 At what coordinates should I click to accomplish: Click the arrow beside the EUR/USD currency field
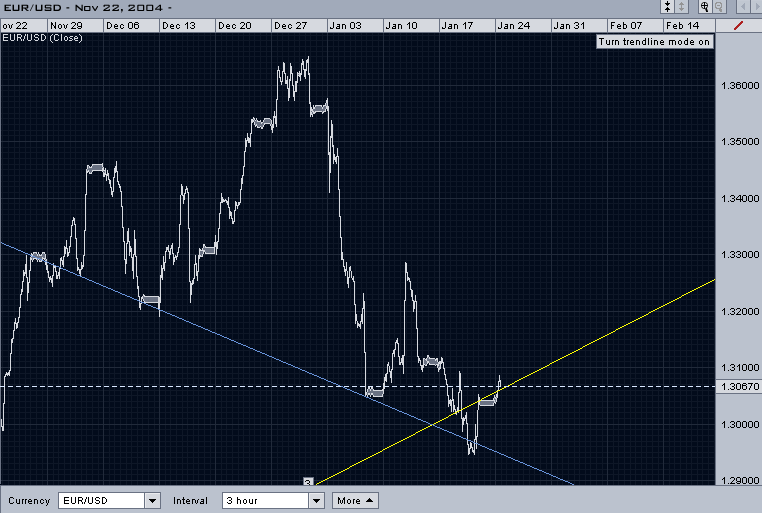tap(152, 500)
